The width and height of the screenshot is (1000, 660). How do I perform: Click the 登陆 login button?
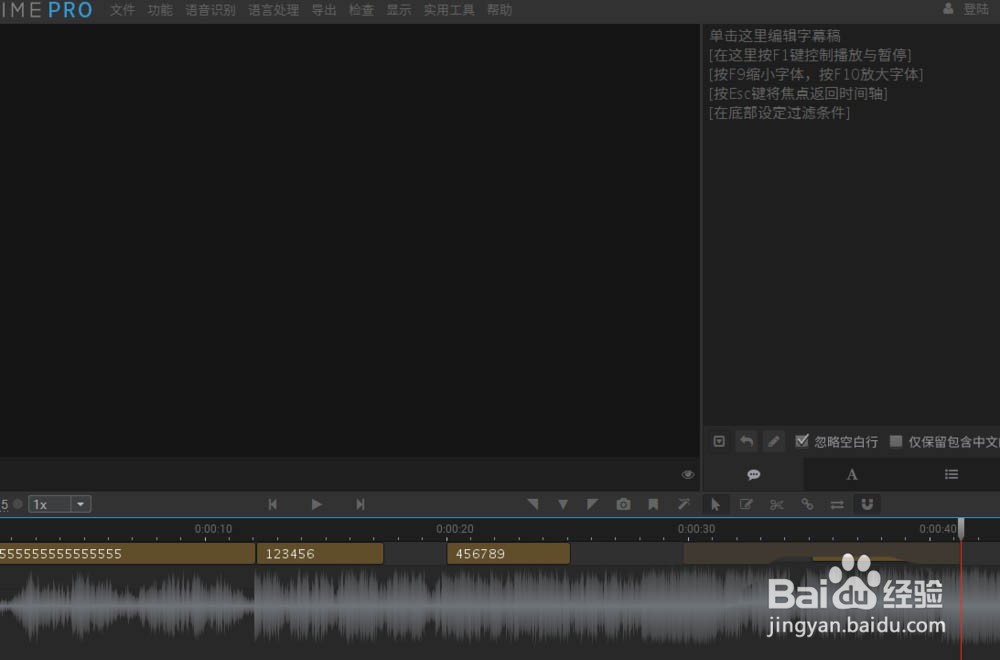pos(976,9)
